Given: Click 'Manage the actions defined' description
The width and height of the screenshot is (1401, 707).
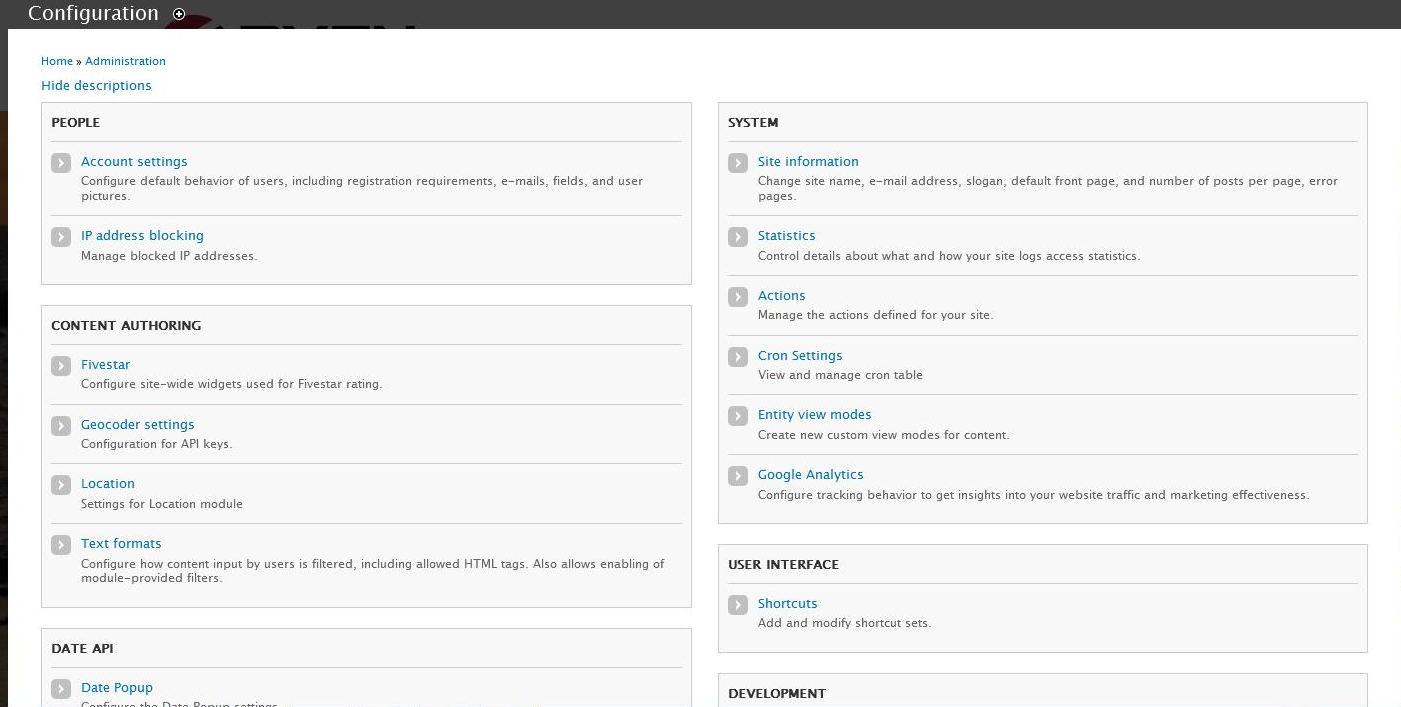Looking at the screenshot, I should tap(875, 315).
